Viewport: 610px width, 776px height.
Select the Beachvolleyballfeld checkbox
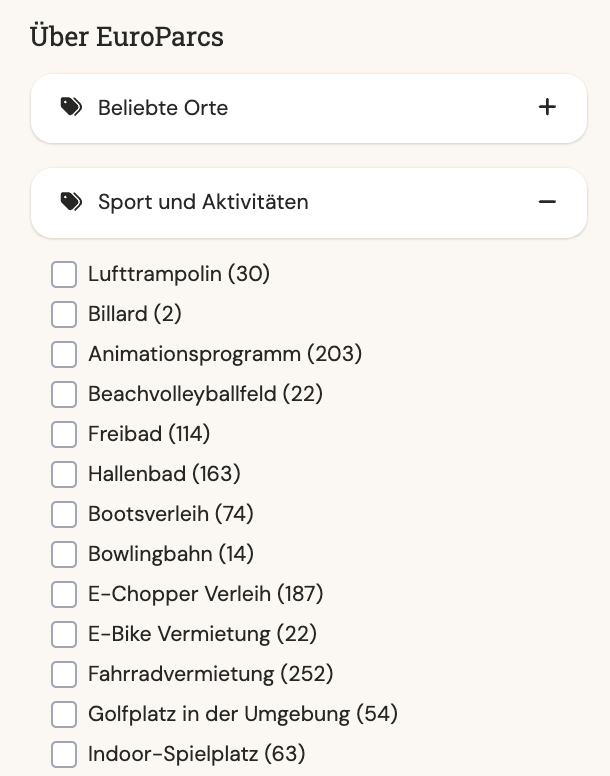click(64, 394)
